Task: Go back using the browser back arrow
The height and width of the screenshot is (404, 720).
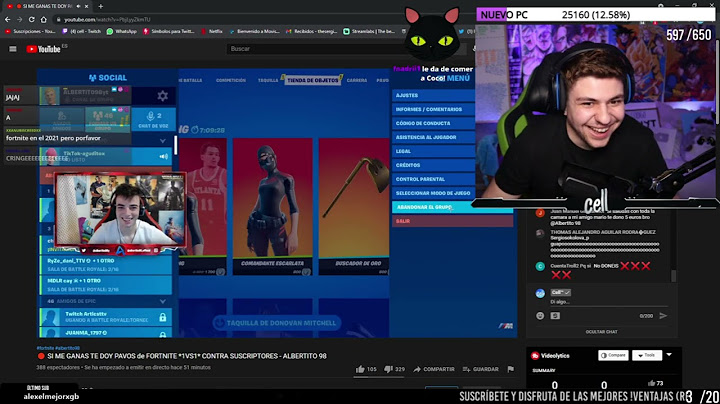Action: [x=7, y=20]
